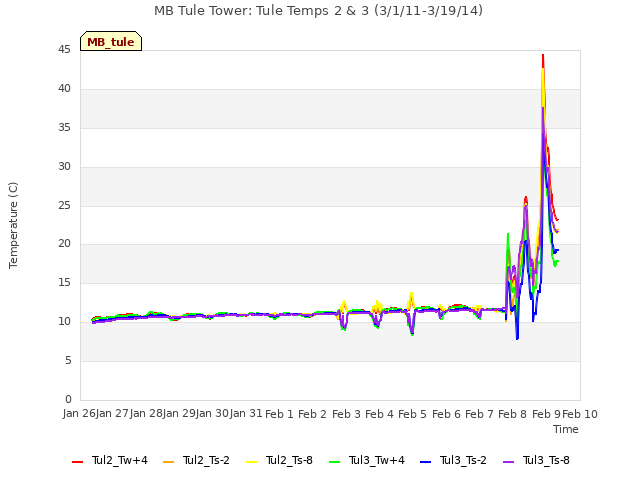This screenshot has height=480, width=640.
Task: Toggle the Tul2_Ts-2 legend entry
Action: tap(196, 460)
